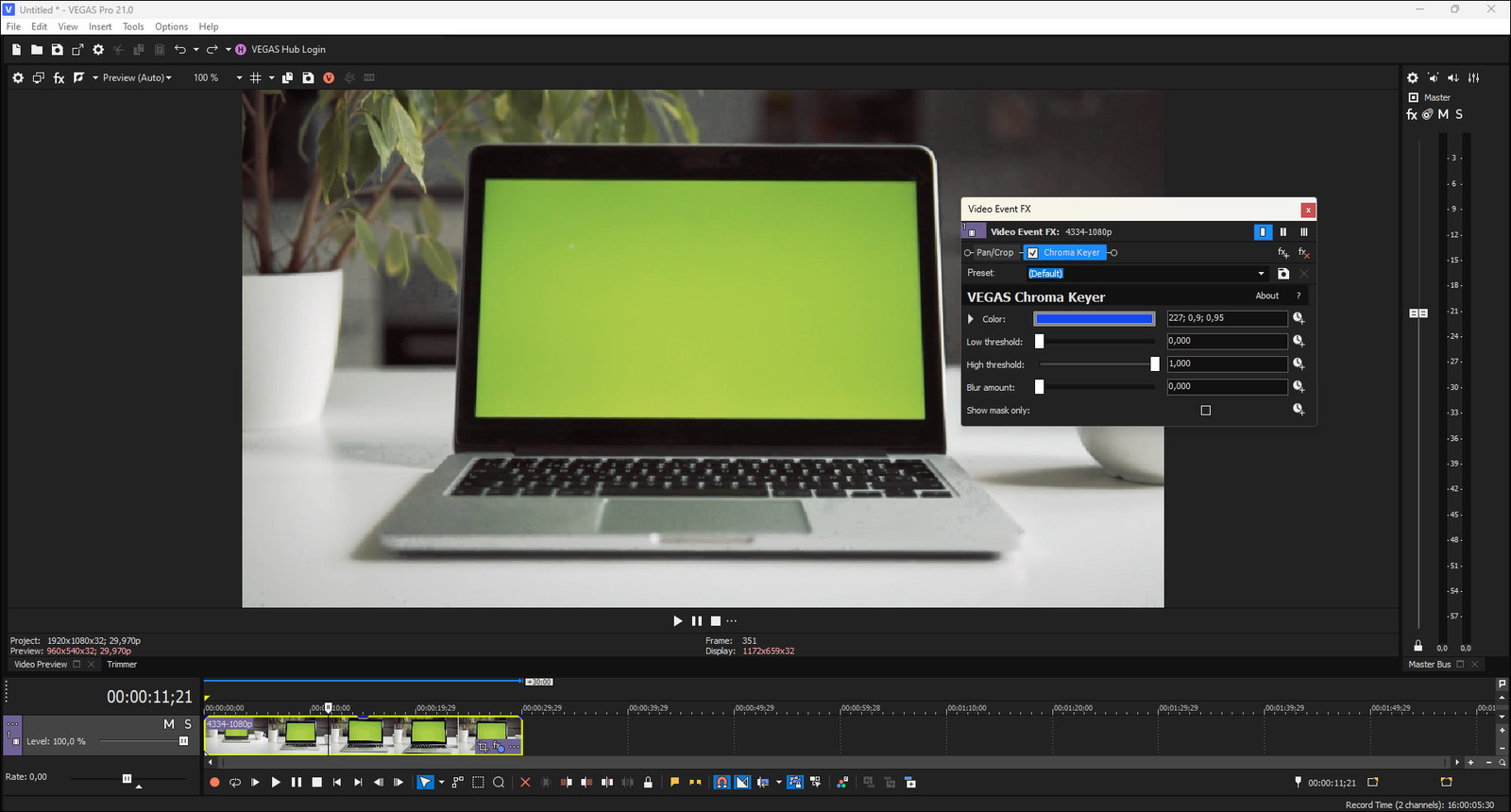Screen dimensions: 1511x812
Task: Click the orange VEGAS icon in the preview toolbar
Action: 329,77
